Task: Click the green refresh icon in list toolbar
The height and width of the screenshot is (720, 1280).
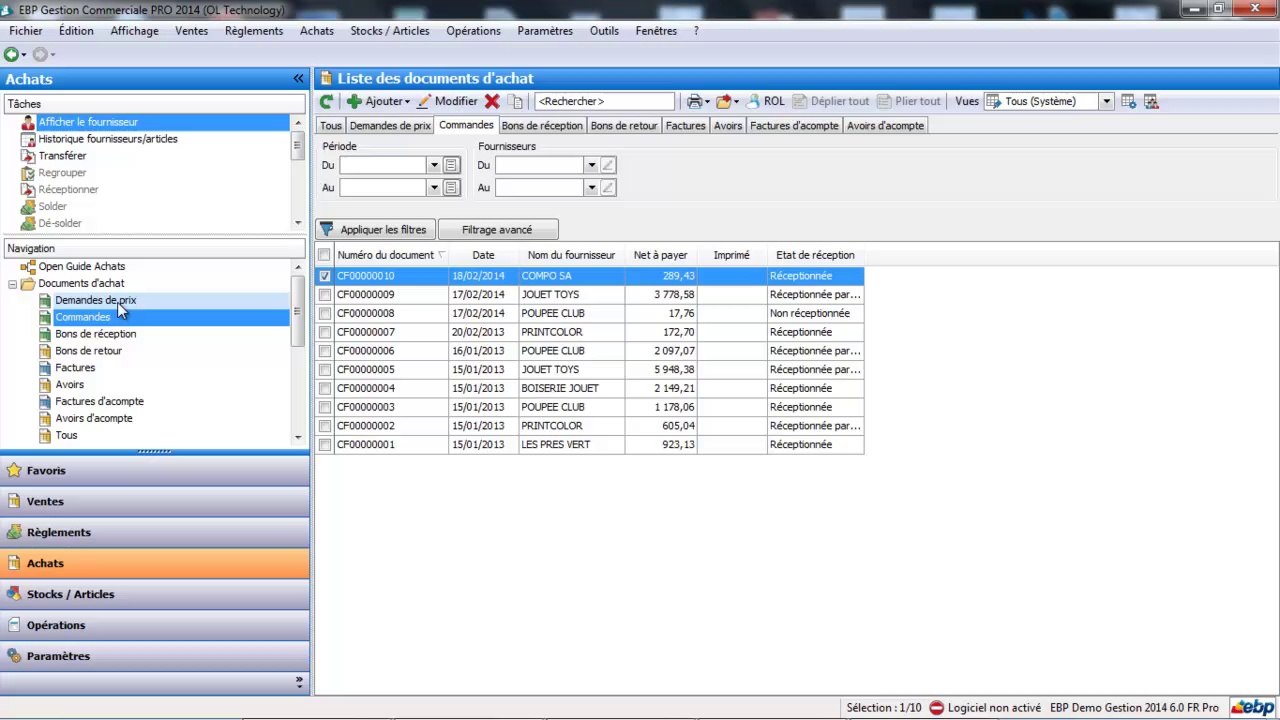Action: pyautogui.click(x=326, y=101)
